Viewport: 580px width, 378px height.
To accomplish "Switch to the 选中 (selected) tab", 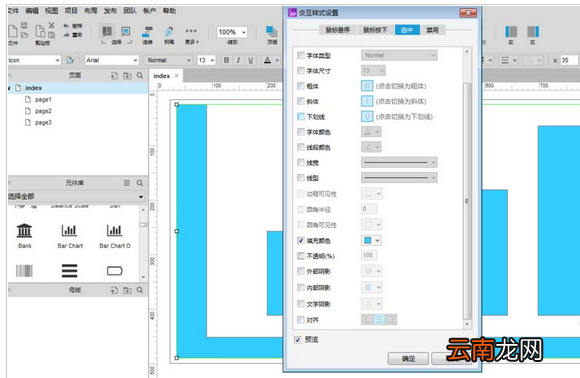I will [407, 30].
